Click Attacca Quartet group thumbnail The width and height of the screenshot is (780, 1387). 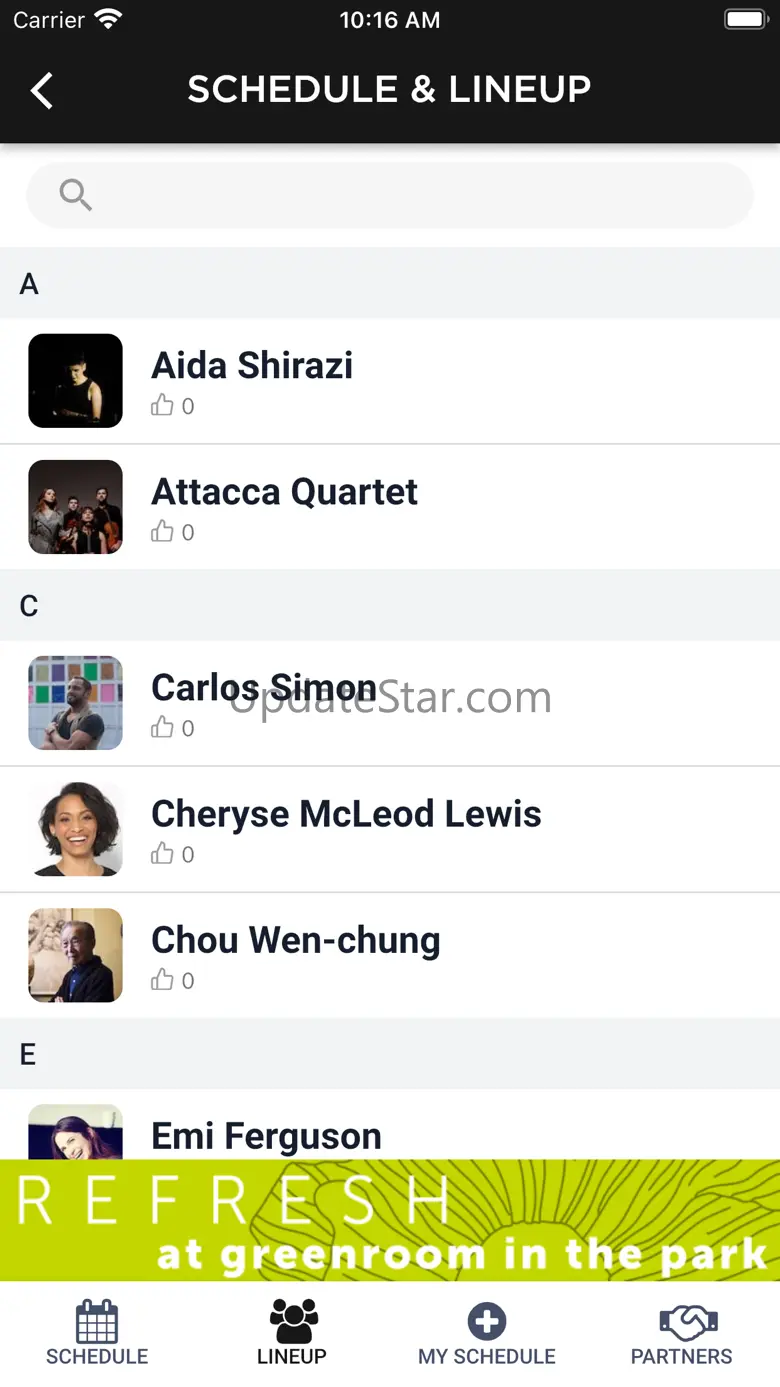[x=75, y=507]
